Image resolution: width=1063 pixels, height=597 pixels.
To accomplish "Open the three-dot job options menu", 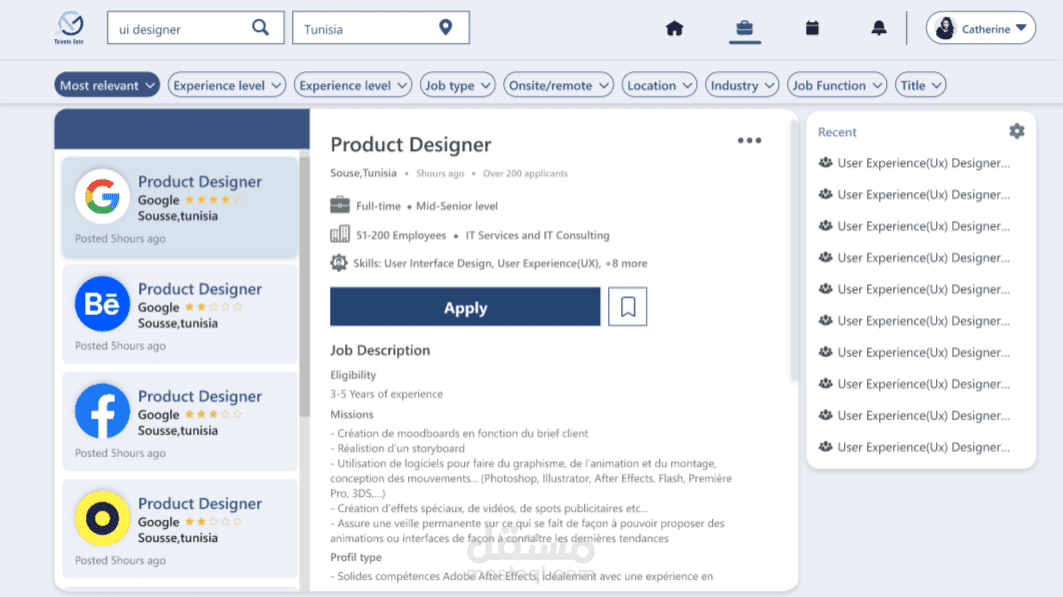I will pyautogui.click(x=749, y=140).
